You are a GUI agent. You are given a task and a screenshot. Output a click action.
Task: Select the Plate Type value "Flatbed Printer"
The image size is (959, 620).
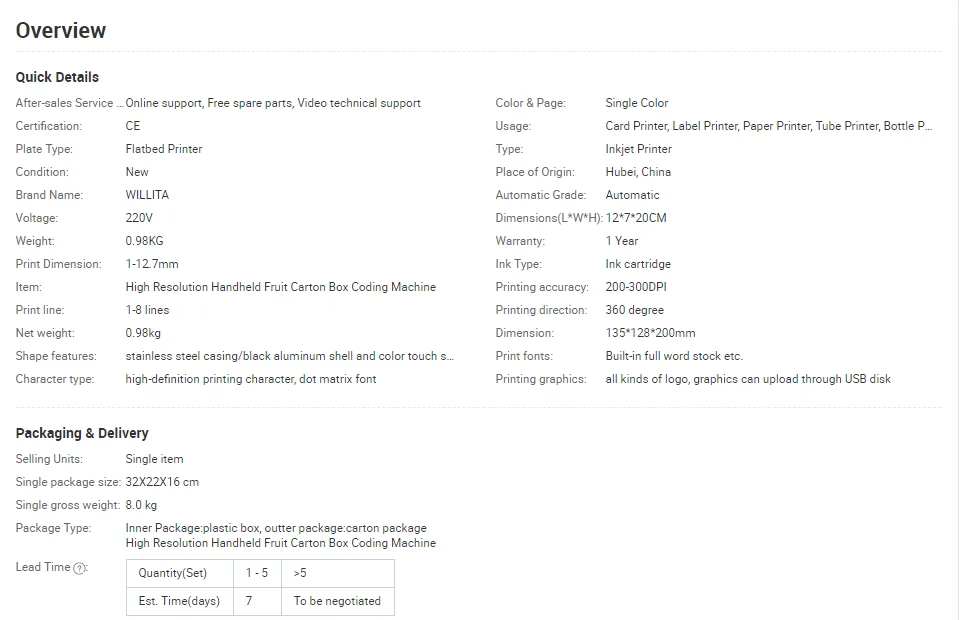click(x=164, y=149)
